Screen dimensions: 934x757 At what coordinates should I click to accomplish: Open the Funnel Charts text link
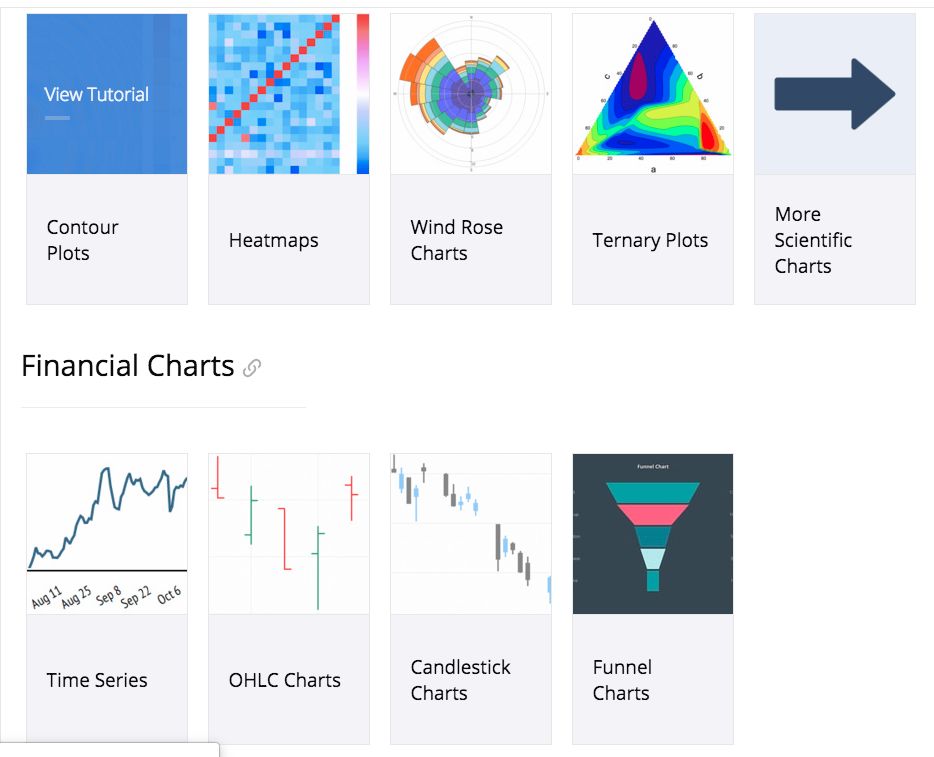pyautogui.click(x=622, y=680)
